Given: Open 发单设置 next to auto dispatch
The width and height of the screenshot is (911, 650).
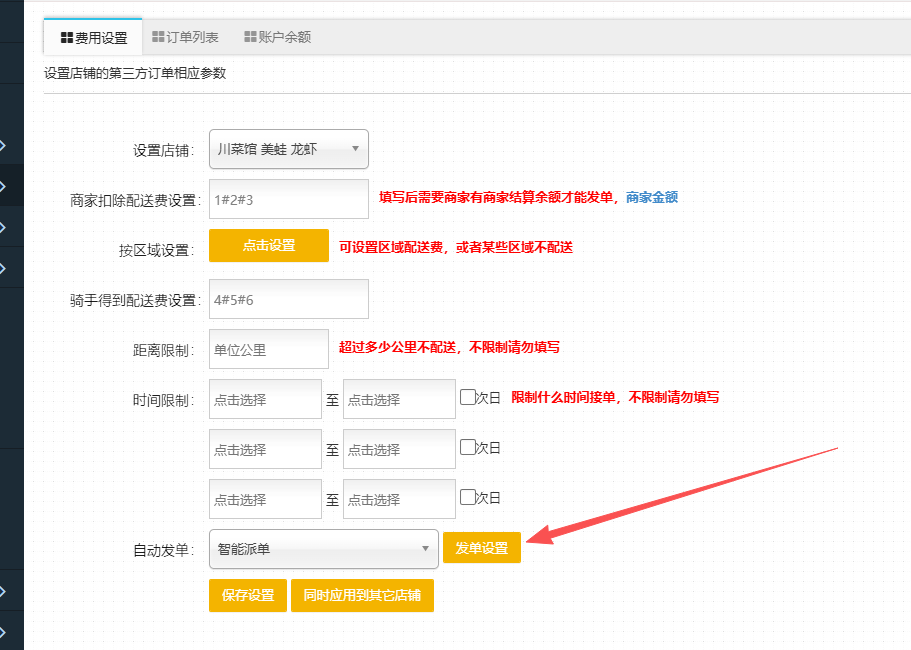Looking at the screenshot, I should coord(481,548).
